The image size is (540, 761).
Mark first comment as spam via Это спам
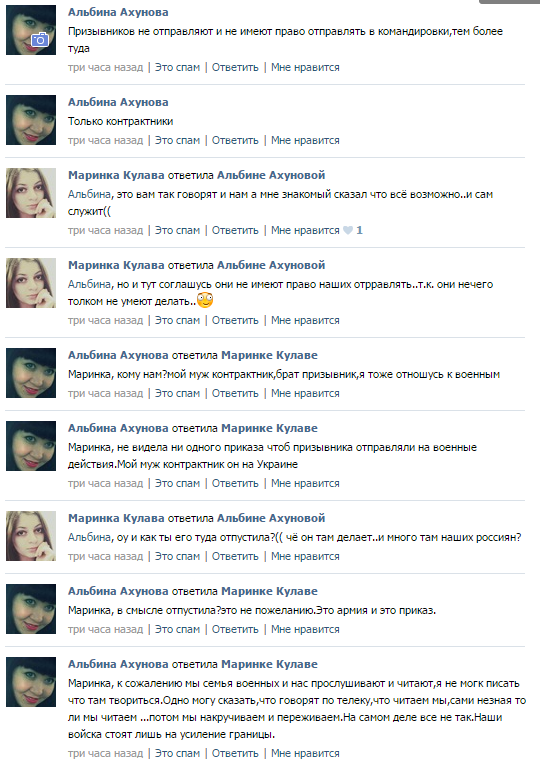click(x=178, y=67)
